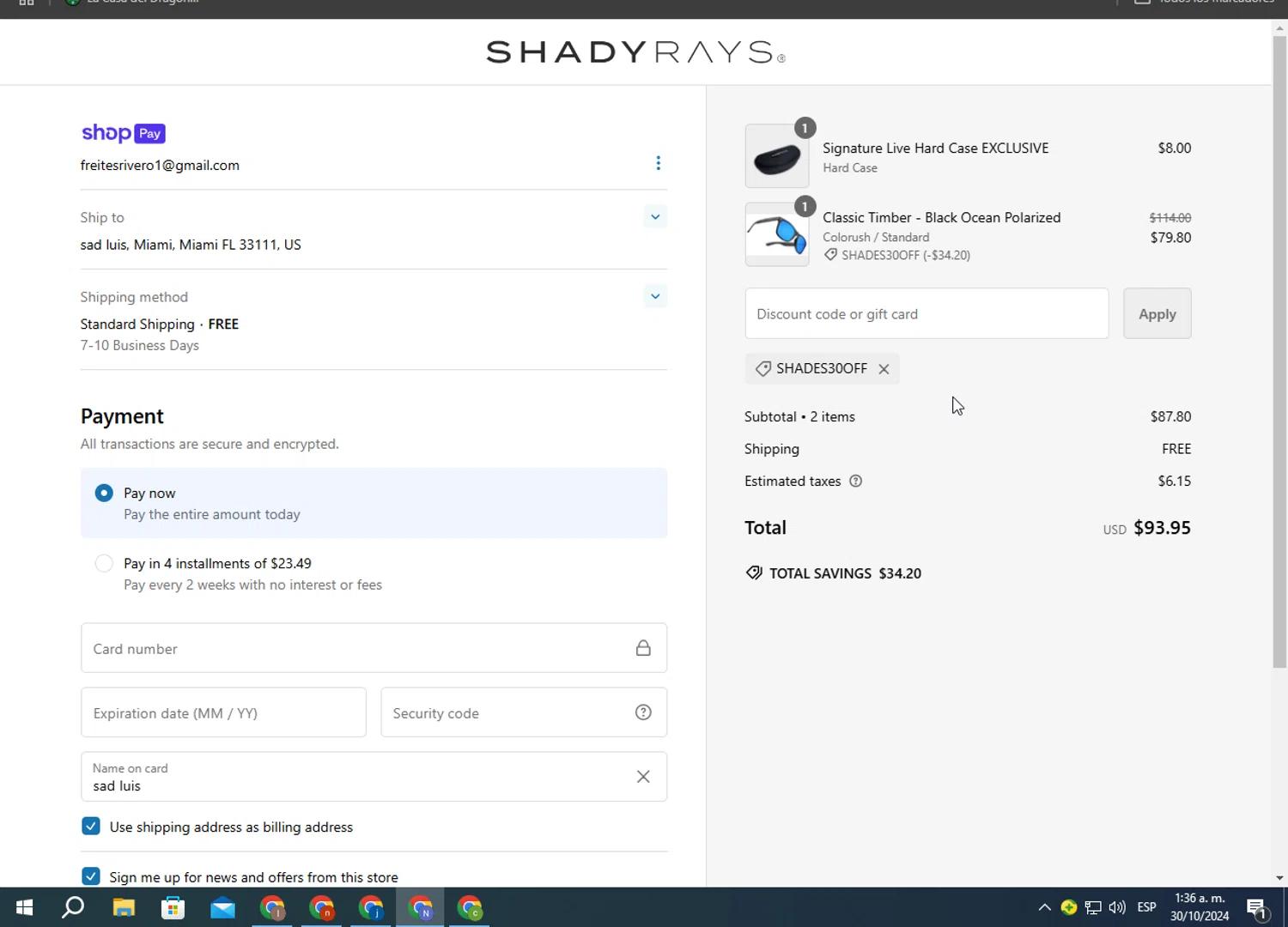Click the Signature Live Hard Case EXCLUSIVE name
Image resolution: width=1288 pixels, height=927 pixels.
tap(935, 148)
